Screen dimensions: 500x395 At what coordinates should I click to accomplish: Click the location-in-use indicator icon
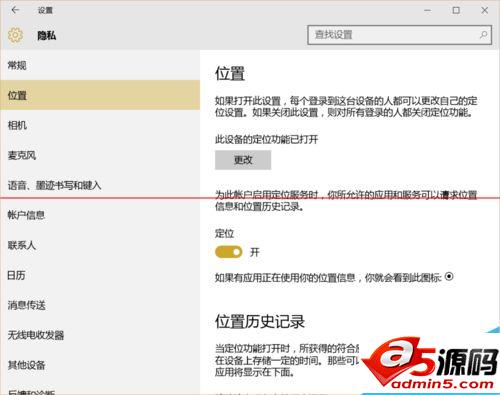(449, 276)
